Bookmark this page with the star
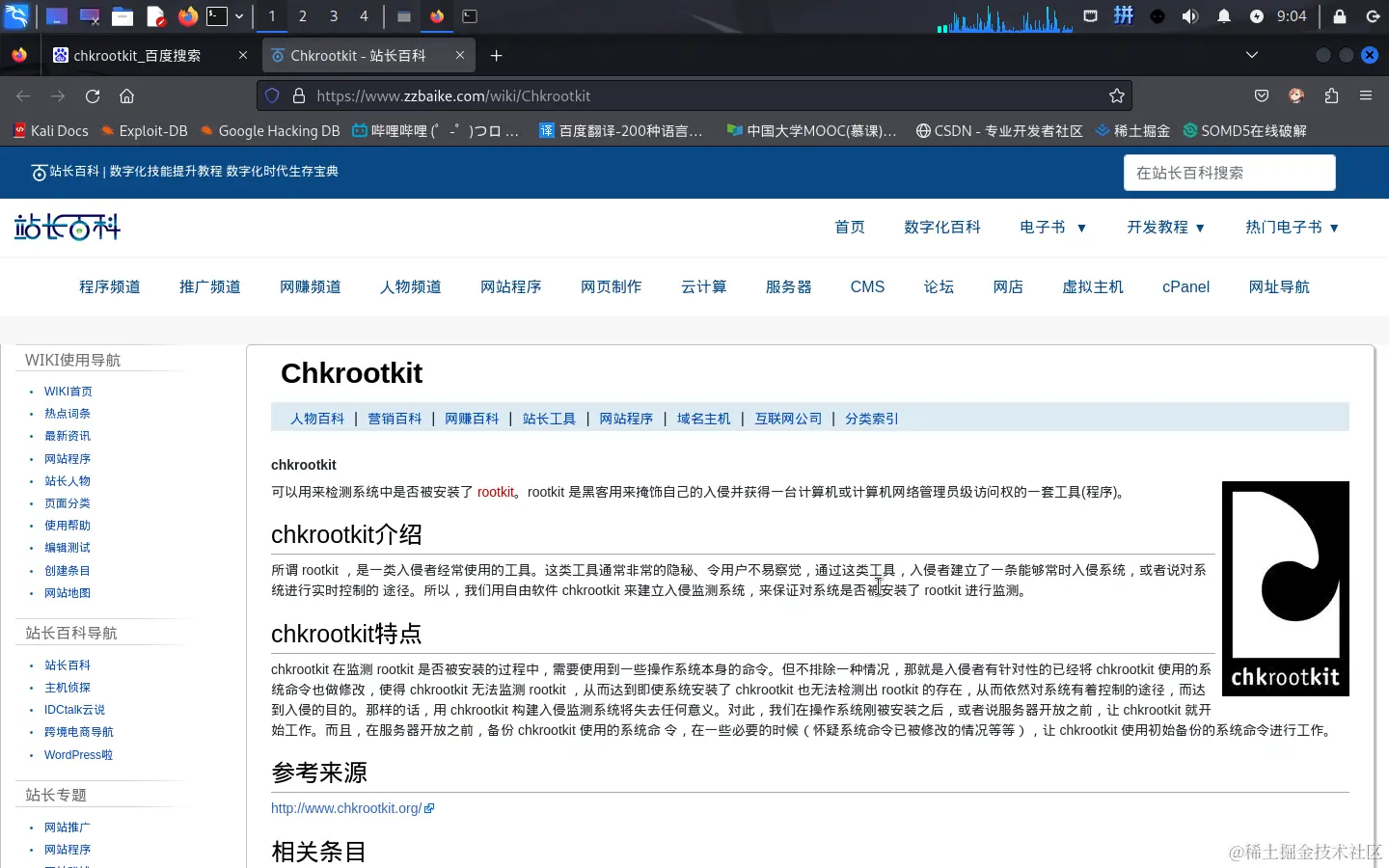The height and width of the screenshot is (868, 1389). point(1117,95)
